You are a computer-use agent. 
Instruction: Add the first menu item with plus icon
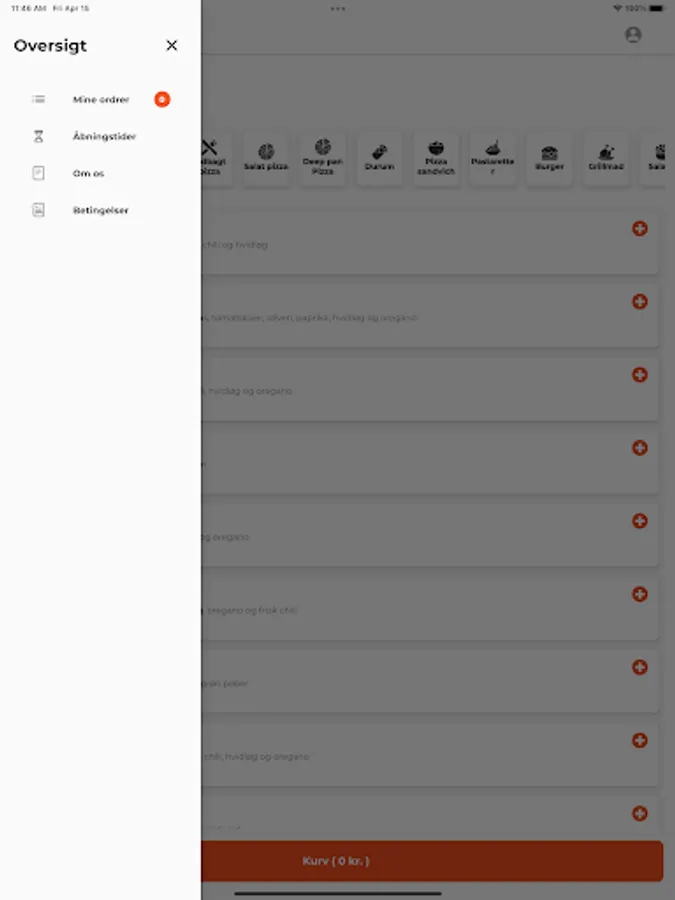click(639, 228)
